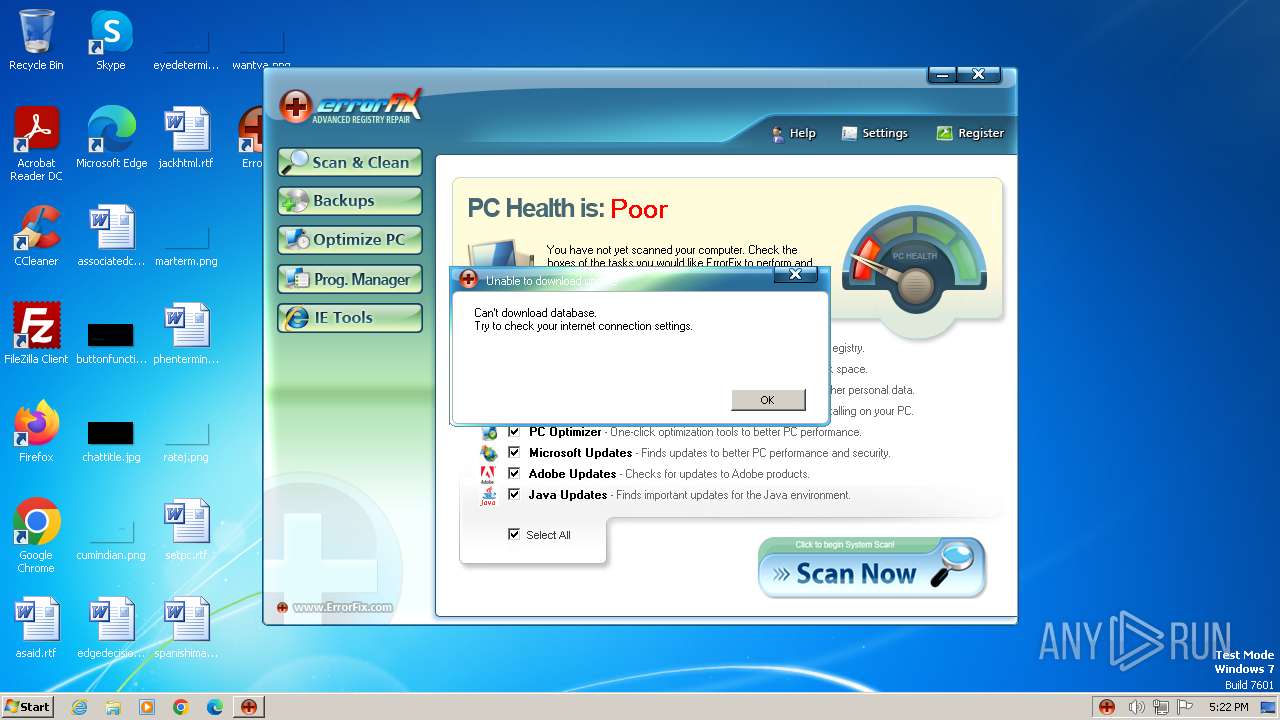
Task: Open Skype desktop shortcut
Action: coord(111,40)
